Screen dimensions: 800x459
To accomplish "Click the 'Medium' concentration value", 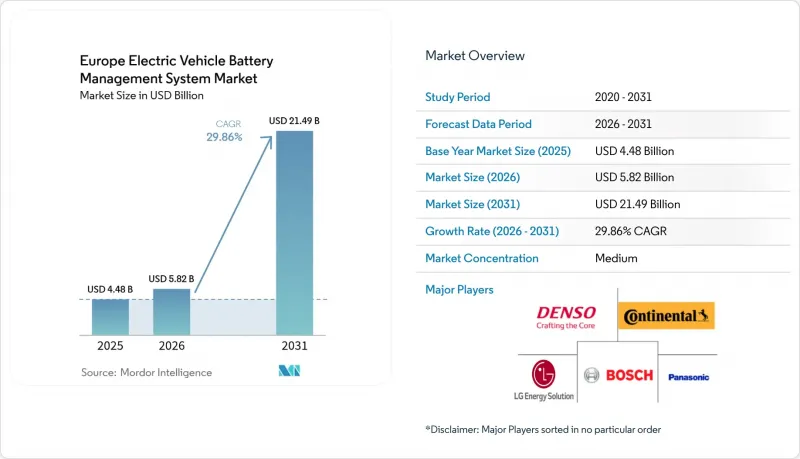I will pyautogui.click(x=616, y=258).
